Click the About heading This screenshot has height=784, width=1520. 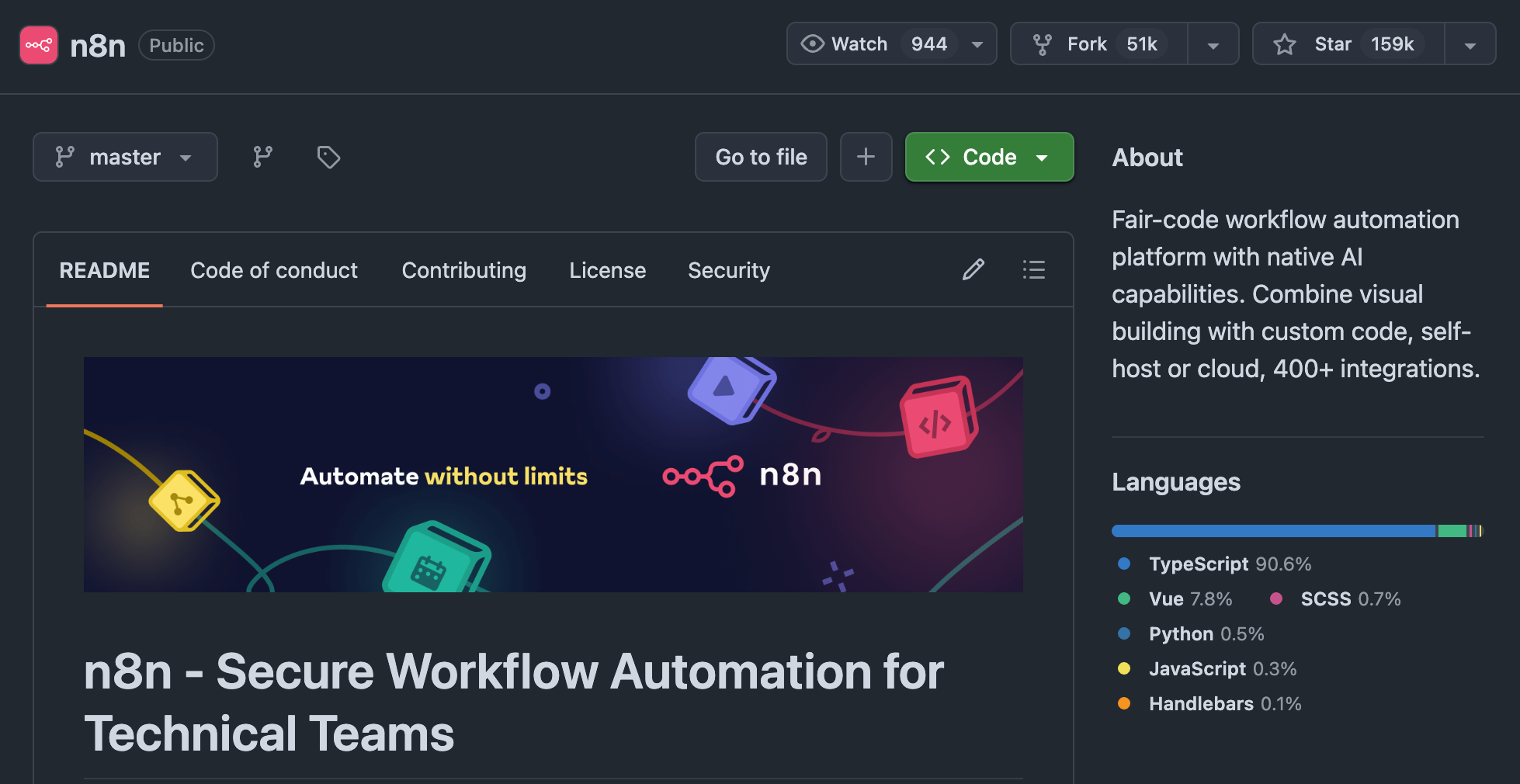(1147, 158)
